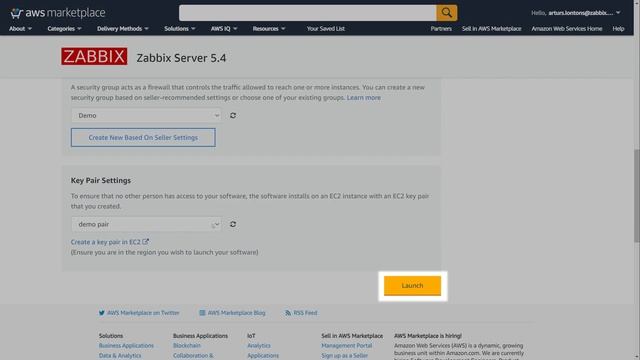The image size is (640, 360).
Task: Open footer Data & Analytics link
Action: 120,356
